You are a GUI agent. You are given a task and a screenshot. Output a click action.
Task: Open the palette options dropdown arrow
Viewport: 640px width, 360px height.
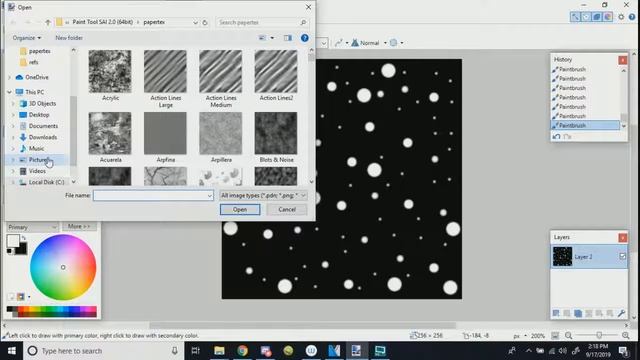click(29, 297)
